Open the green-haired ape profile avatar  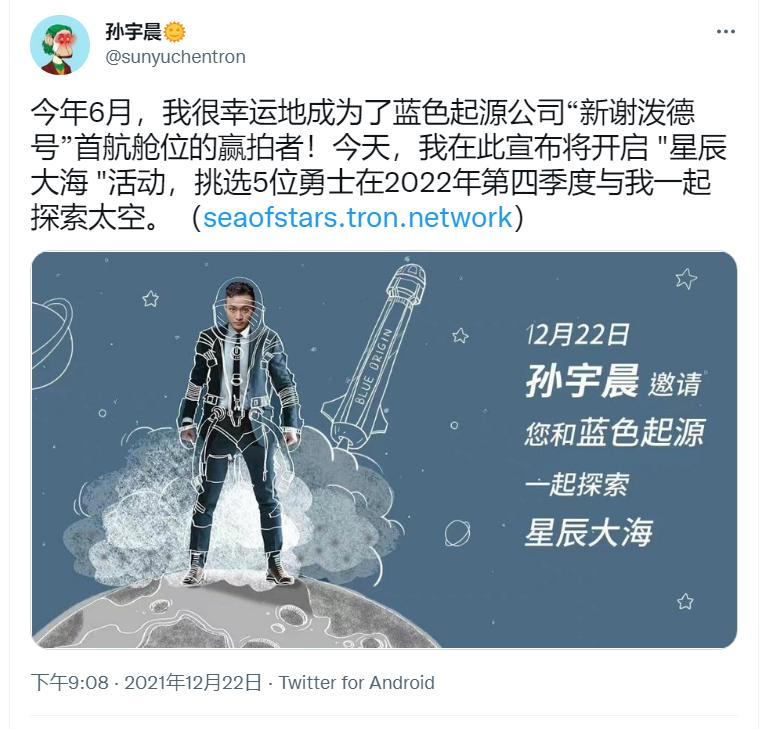60,45
